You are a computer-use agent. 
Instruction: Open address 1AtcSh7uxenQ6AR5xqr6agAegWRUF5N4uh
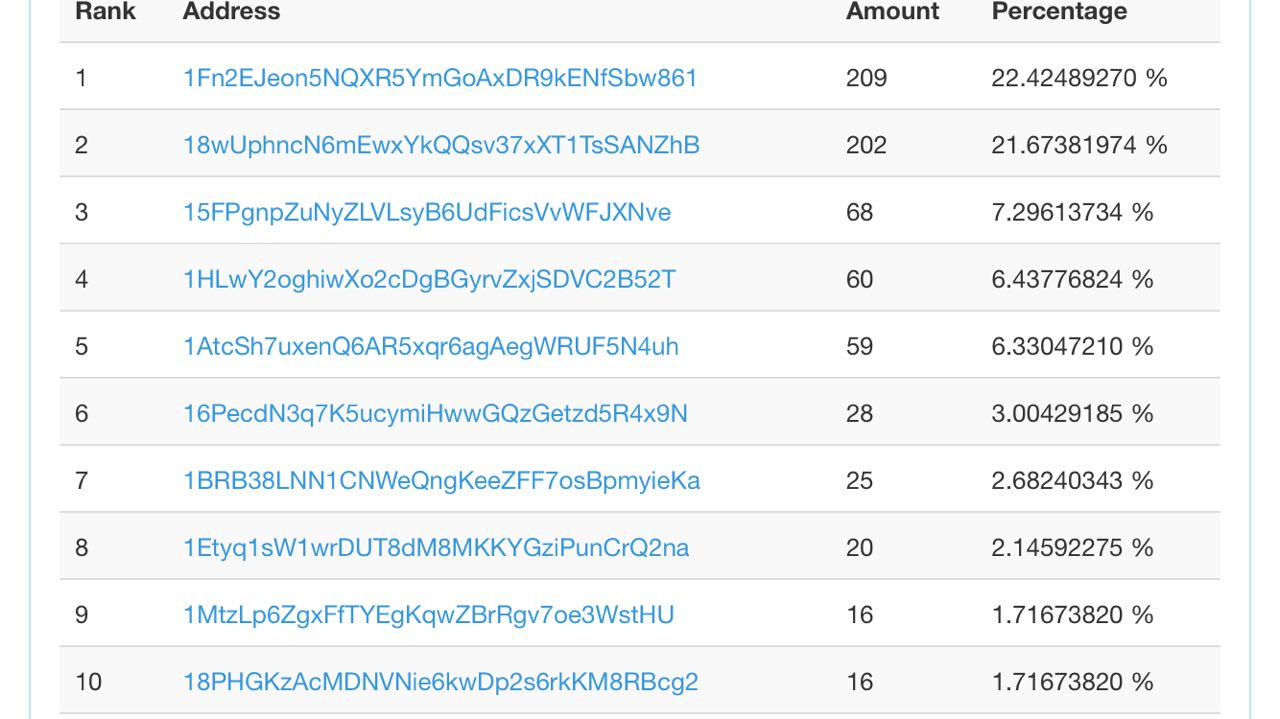coord(431,346)
